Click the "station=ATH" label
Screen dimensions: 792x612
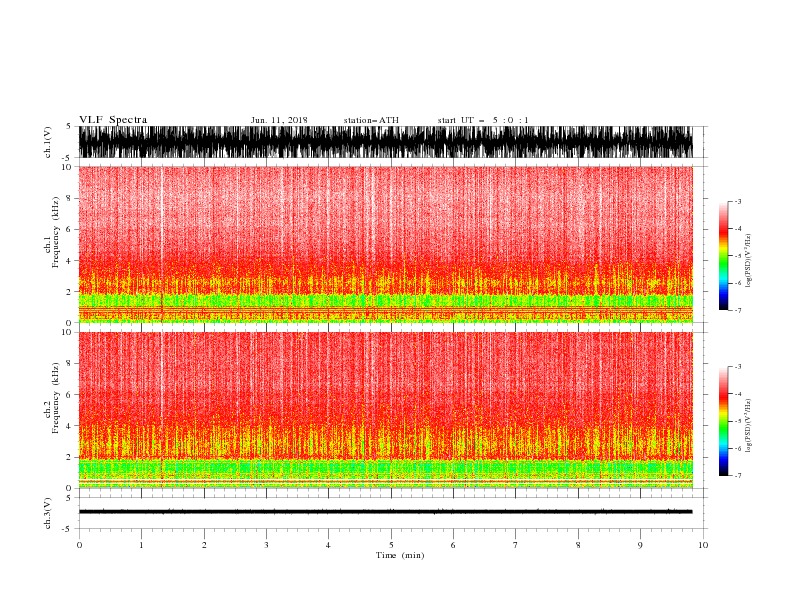[371, 120]
